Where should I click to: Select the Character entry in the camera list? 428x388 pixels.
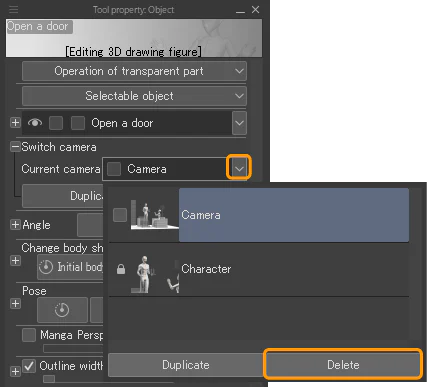point(259,269)
